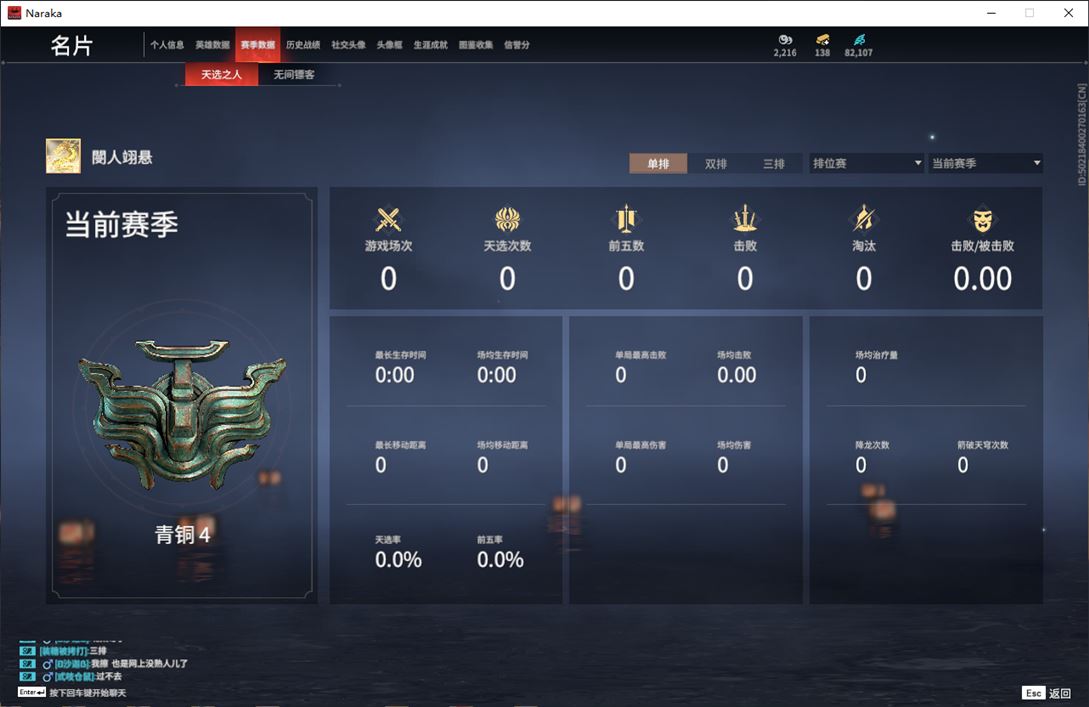
Task: Click the 场均移动距离 stat
Action: pos(502,458)
